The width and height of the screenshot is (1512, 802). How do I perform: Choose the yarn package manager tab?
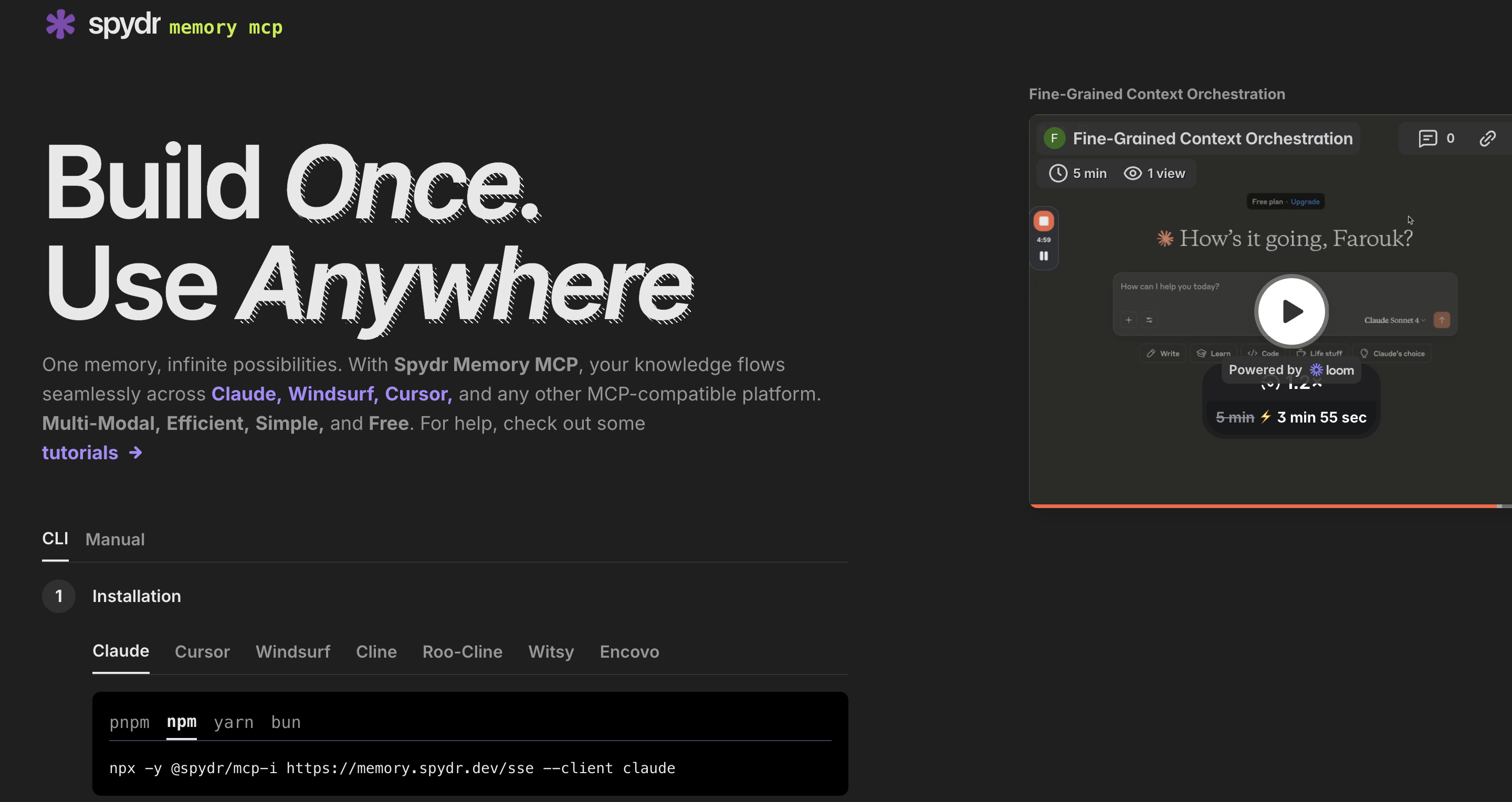click(234, 722)
